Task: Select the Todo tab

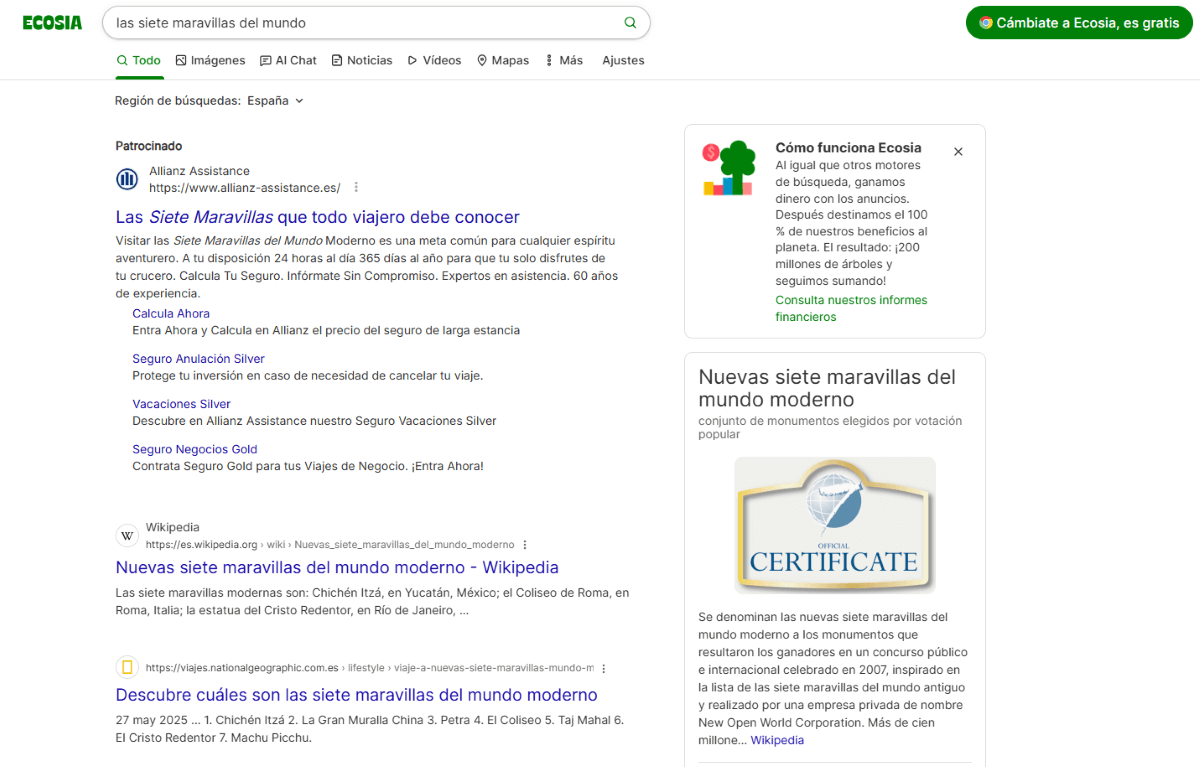Action: click(x=138, y=60)
